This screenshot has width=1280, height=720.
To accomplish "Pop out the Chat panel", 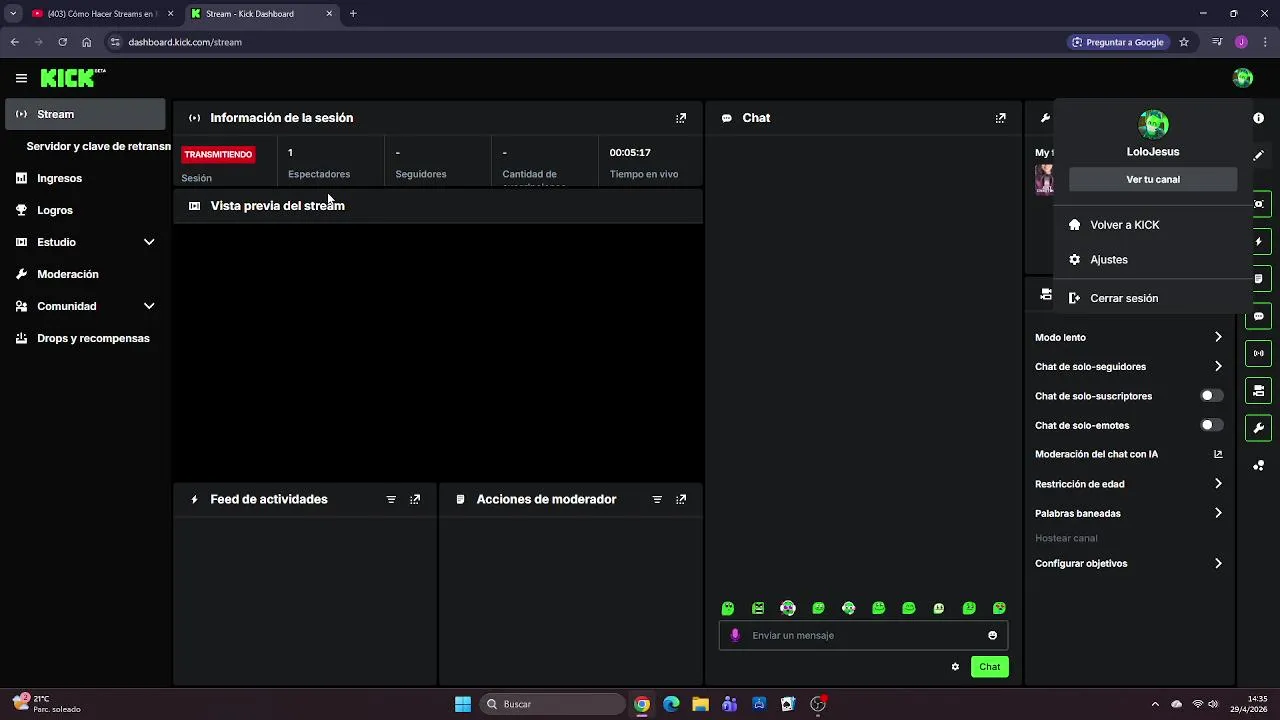I will 1000,118.
